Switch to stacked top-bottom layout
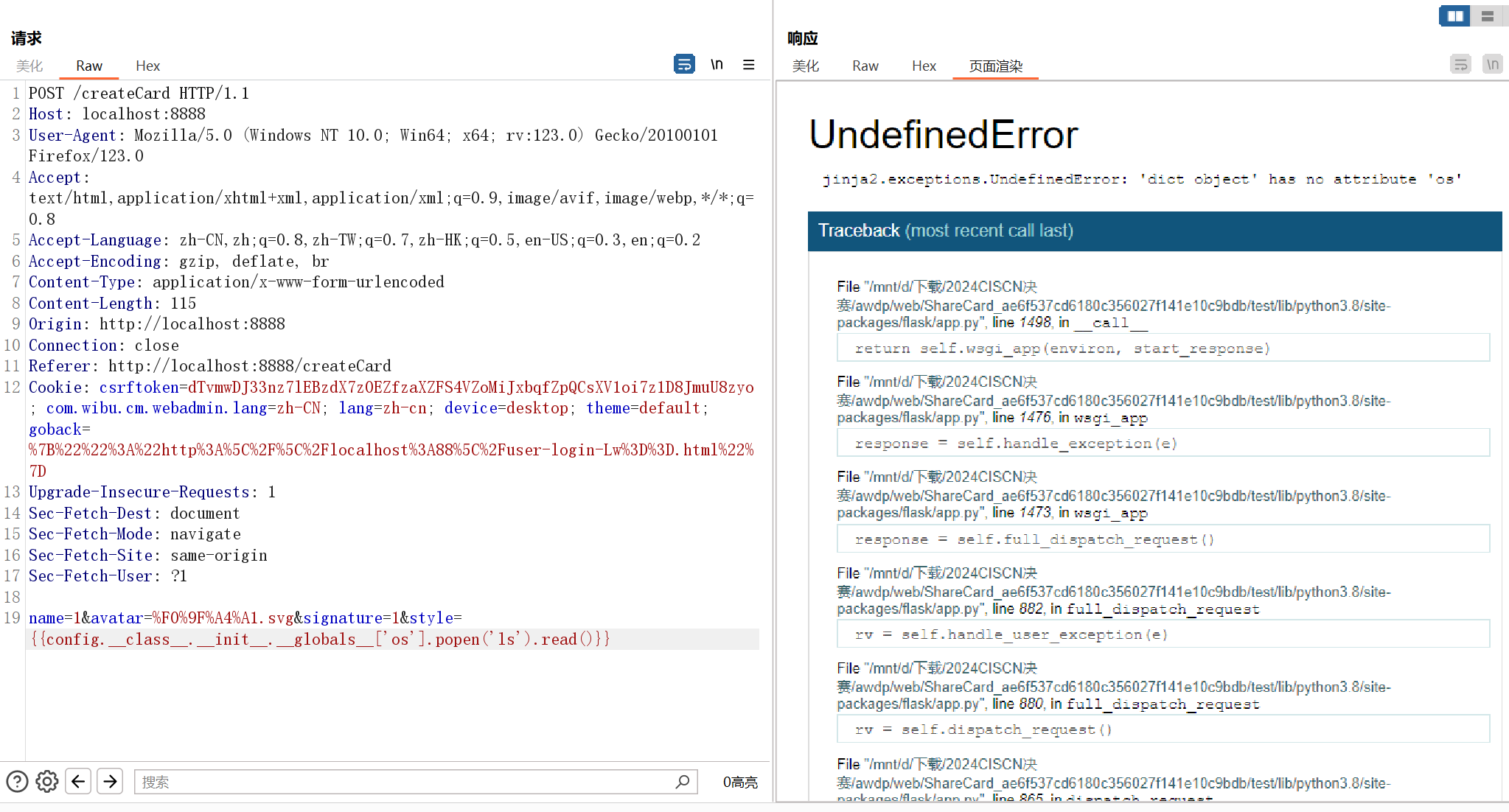Viewport: 1509px width, 812px height. point(1488,15)
